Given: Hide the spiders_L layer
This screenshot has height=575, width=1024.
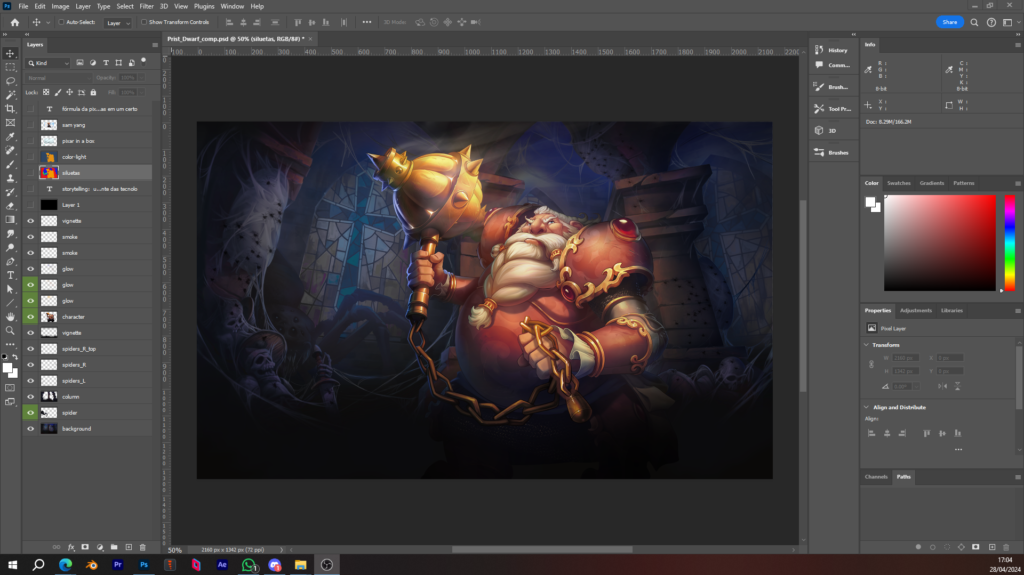Looking at the screenshot, I should [x=31, y=381].
